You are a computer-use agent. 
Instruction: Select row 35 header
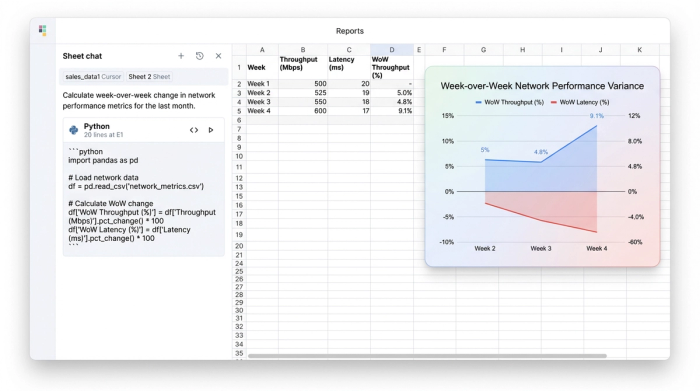point(239,353)
